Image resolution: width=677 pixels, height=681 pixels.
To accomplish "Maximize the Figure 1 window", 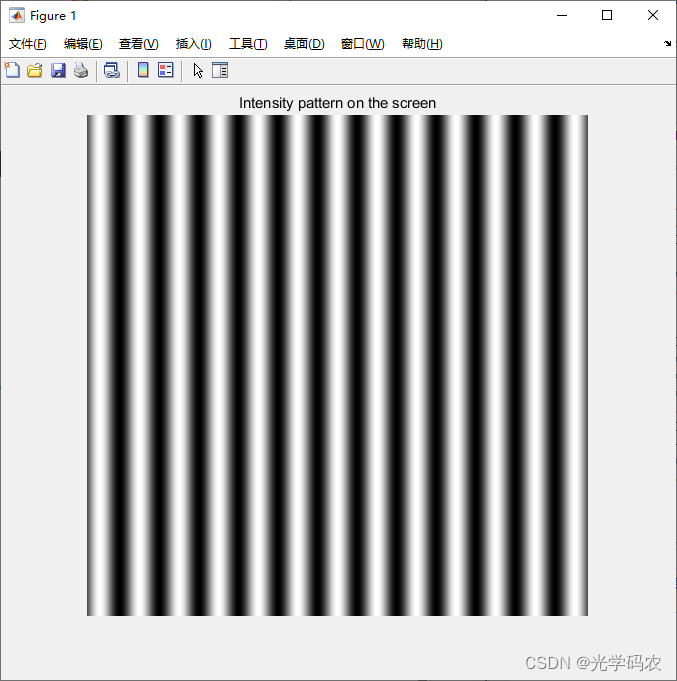I will click(x=607, y=16).
